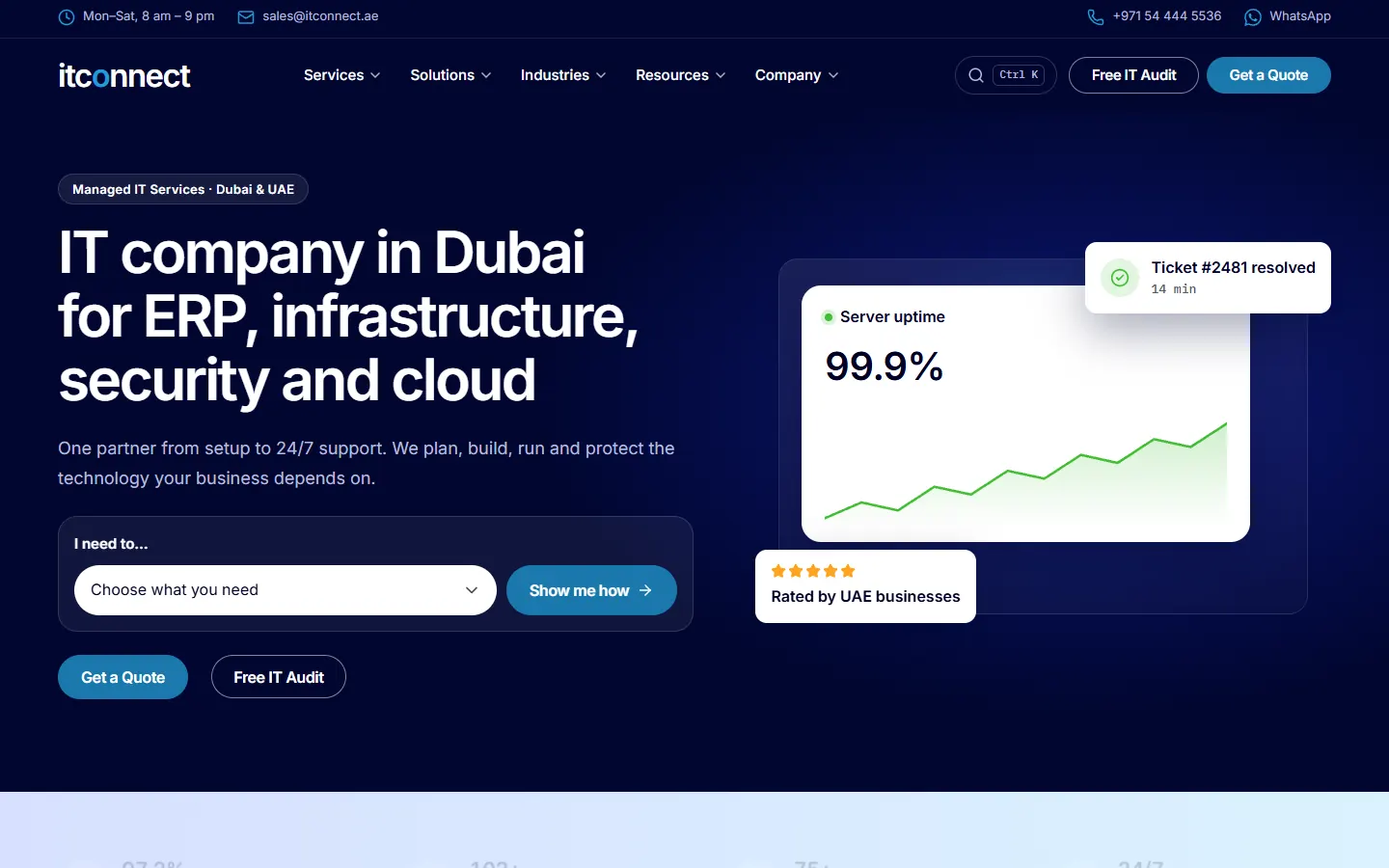Click 'Mon–Sat, 8 am – 9 pm' text
1389x868 pixels.
point(149,16)
